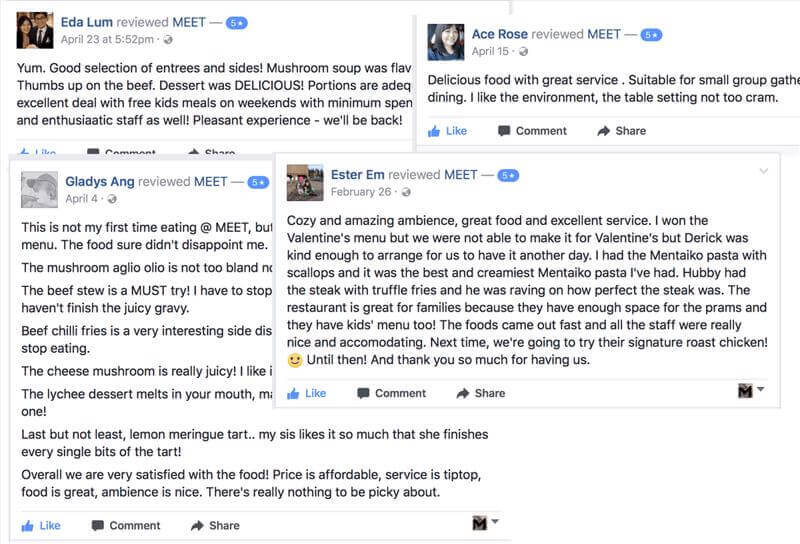This screenshot has width=800, height=544.
Task: Click Comment on Ester Em's review
Action: click(390, 393)
